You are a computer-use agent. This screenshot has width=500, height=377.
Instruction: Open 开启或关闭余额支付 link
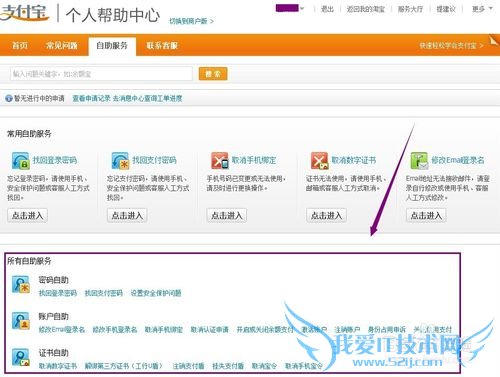coord(265,330)
